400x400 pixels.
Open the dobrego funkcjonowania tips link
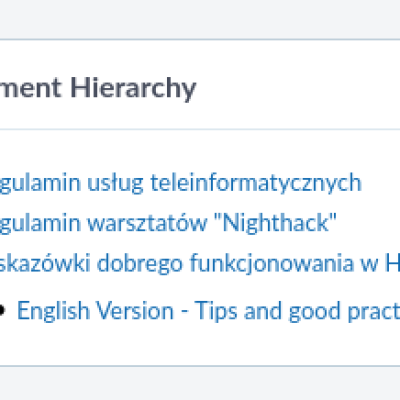(200, 263)
